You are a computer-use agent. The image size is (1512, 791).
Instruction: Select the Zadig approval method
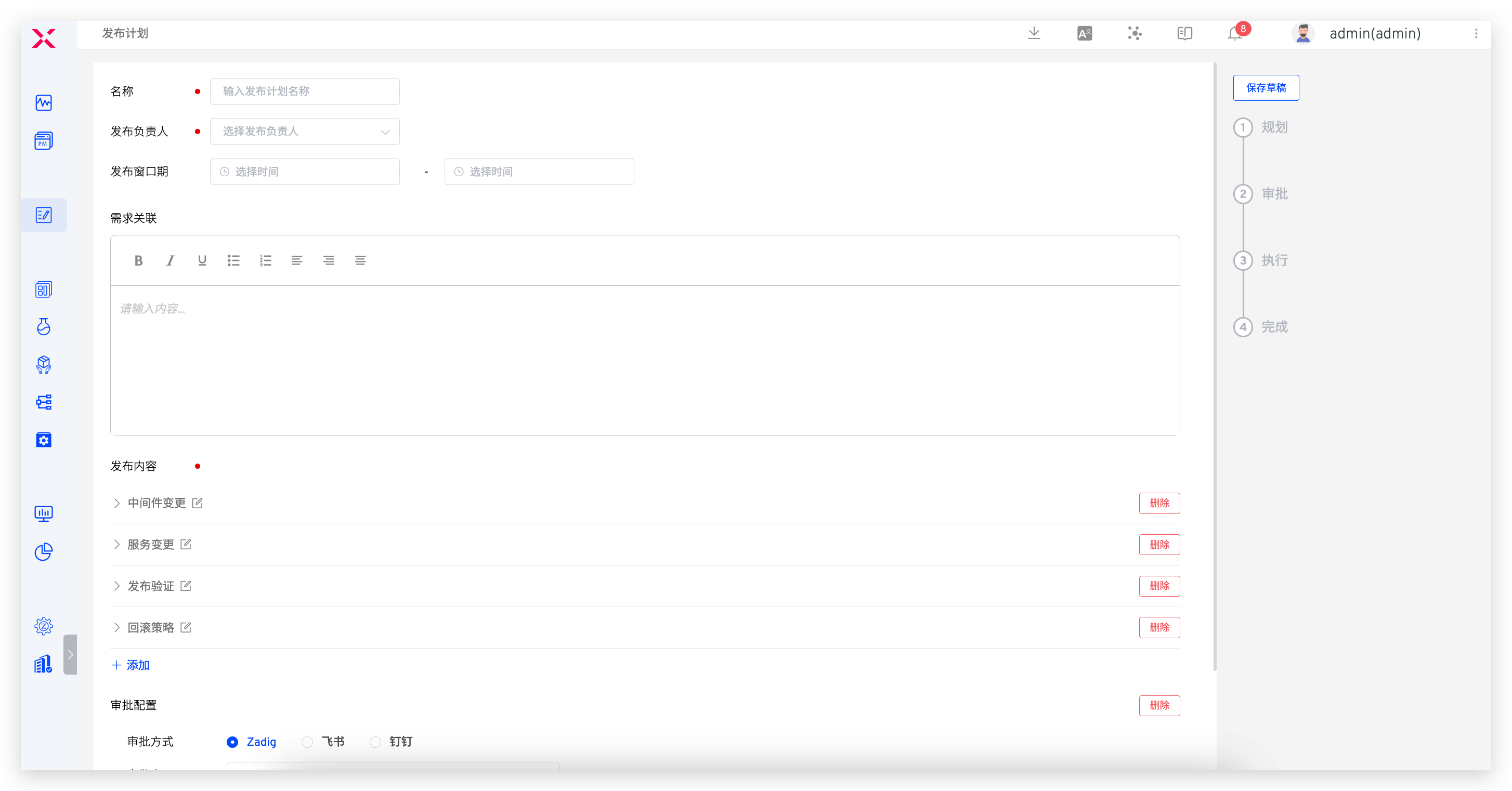click(x=232, y=742)
